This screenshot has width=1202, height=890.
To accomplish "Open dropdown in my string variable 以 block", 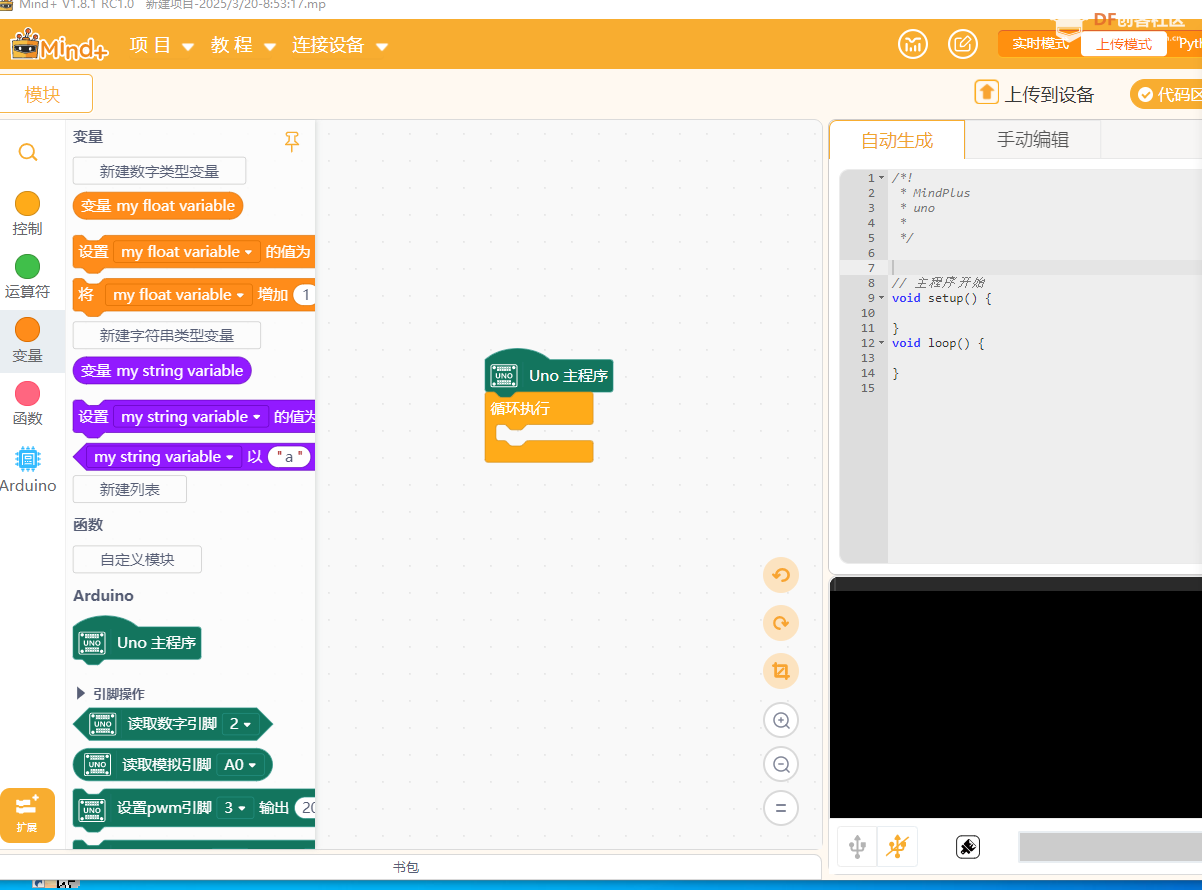I will coord(165,457).
